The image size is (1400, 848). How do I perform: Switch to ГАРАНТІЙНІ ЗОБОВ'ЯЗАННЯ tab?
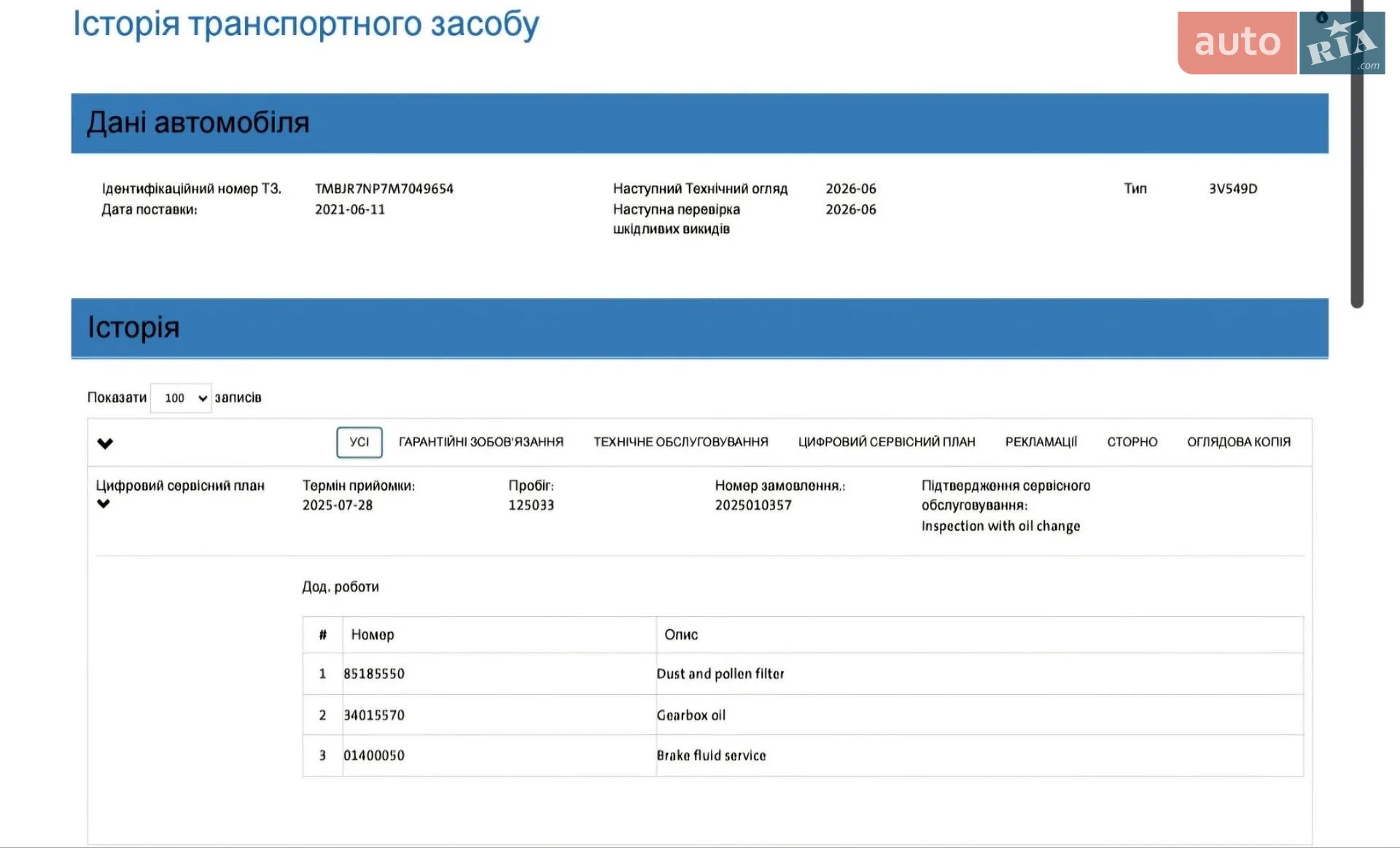[481, 442]
